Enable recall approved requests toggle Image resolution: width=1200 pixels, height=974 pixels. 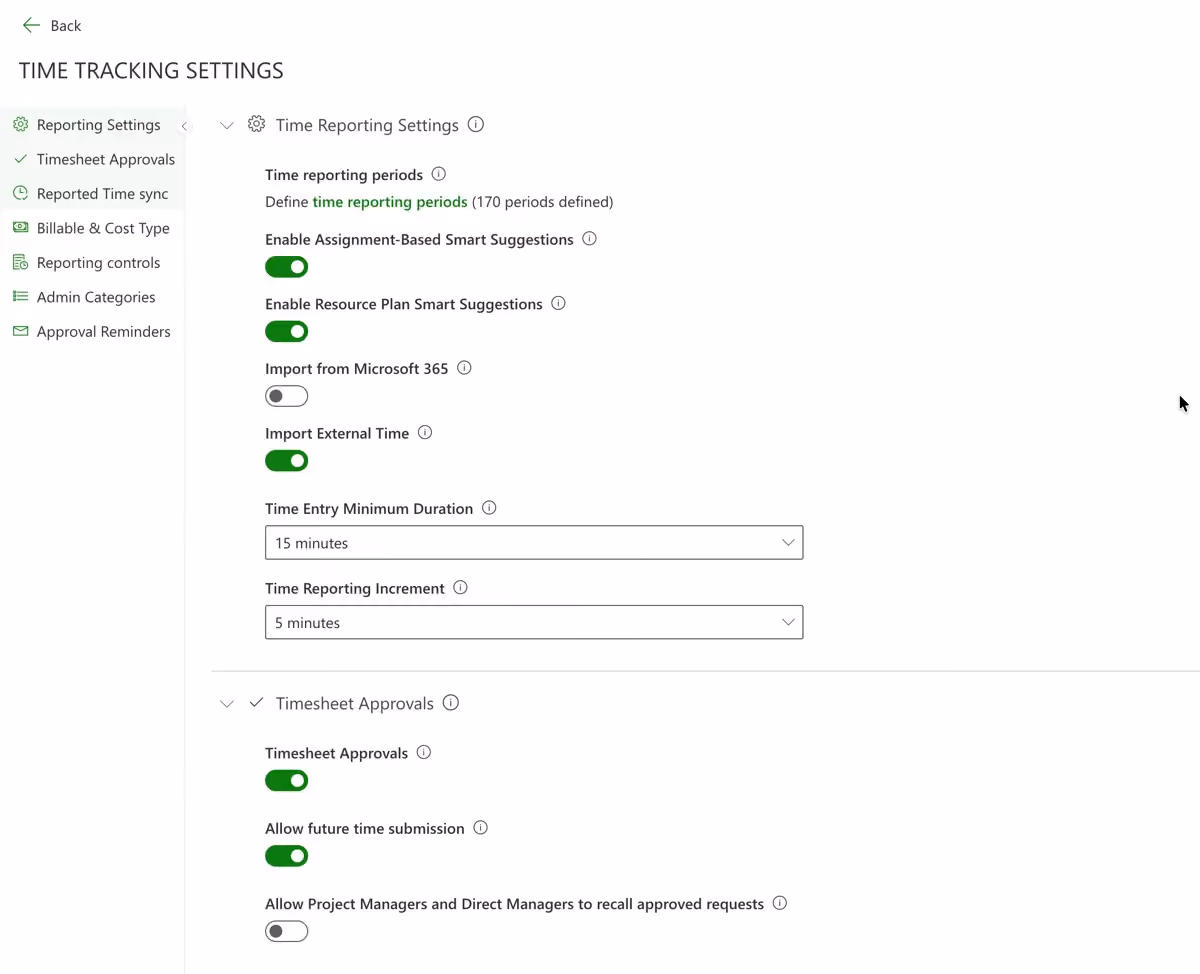coord(287,931)
